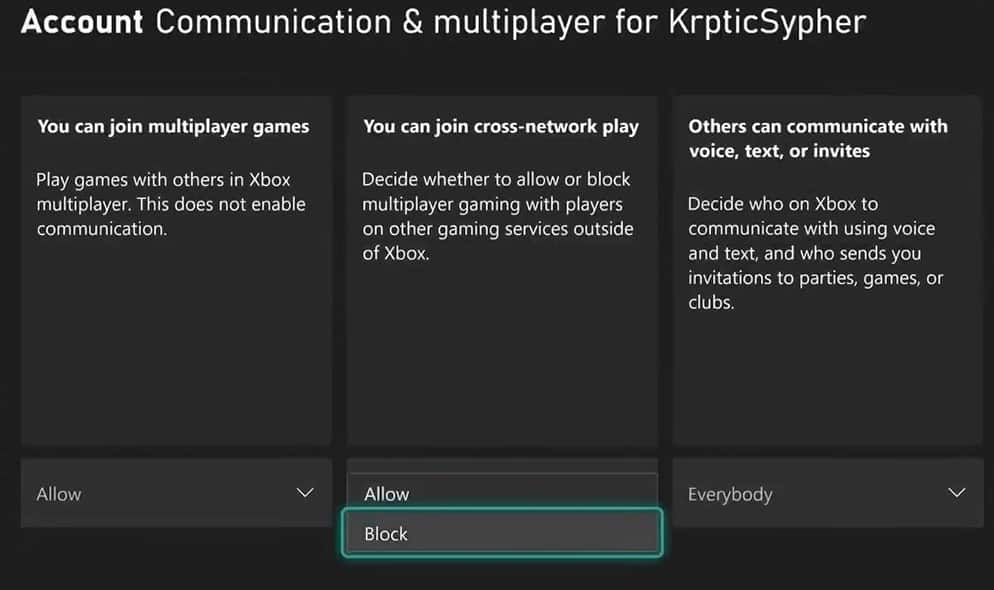Expand the Everybody communication dropdown chevron
The height and width of the screenshot is (590, 994).
point(956,493)
